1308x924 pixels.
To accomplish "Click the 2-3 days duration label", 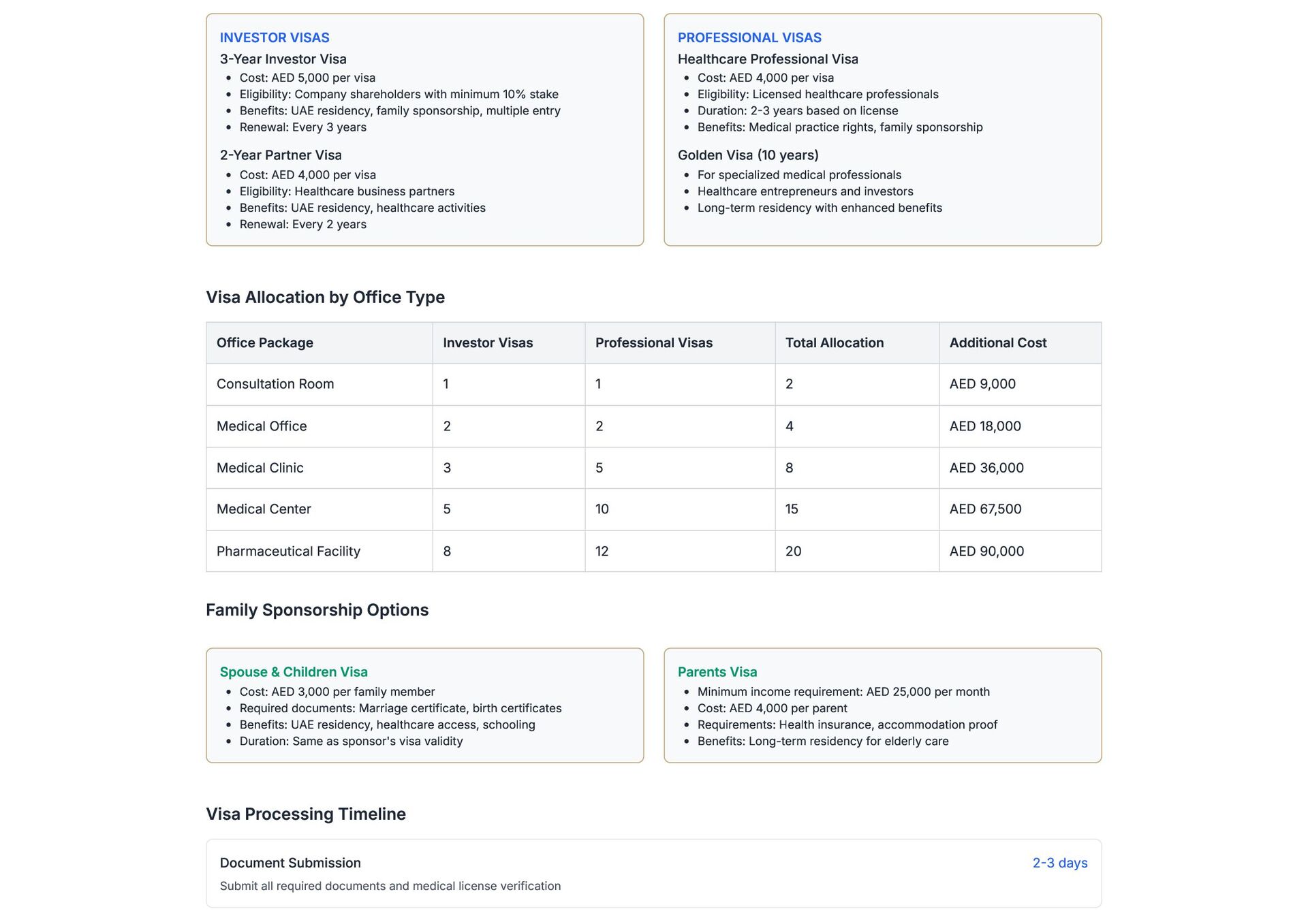I will pos(1059,863).
